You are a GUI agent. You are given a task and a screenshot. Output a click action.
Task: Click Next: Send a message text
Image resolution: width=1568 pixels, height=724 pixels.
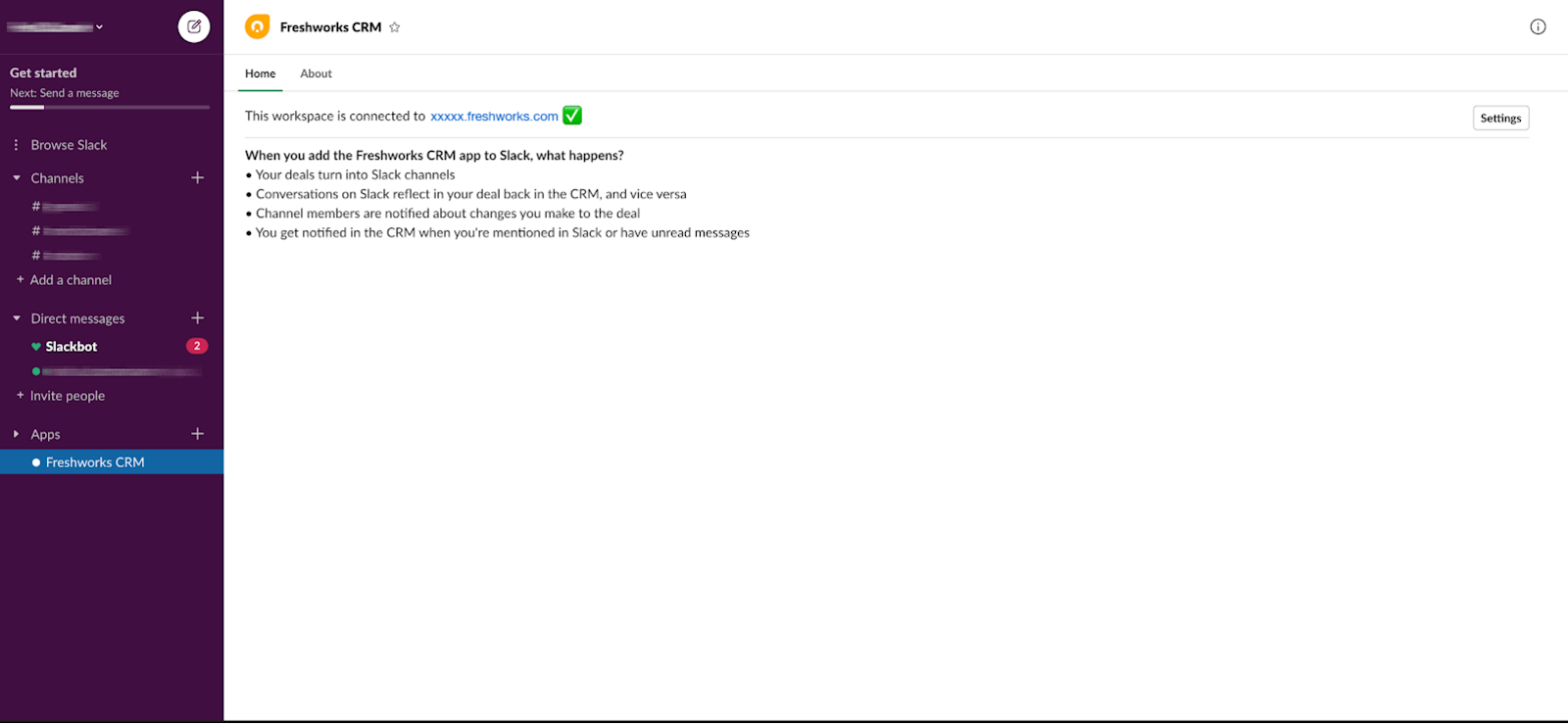[65, 93]
